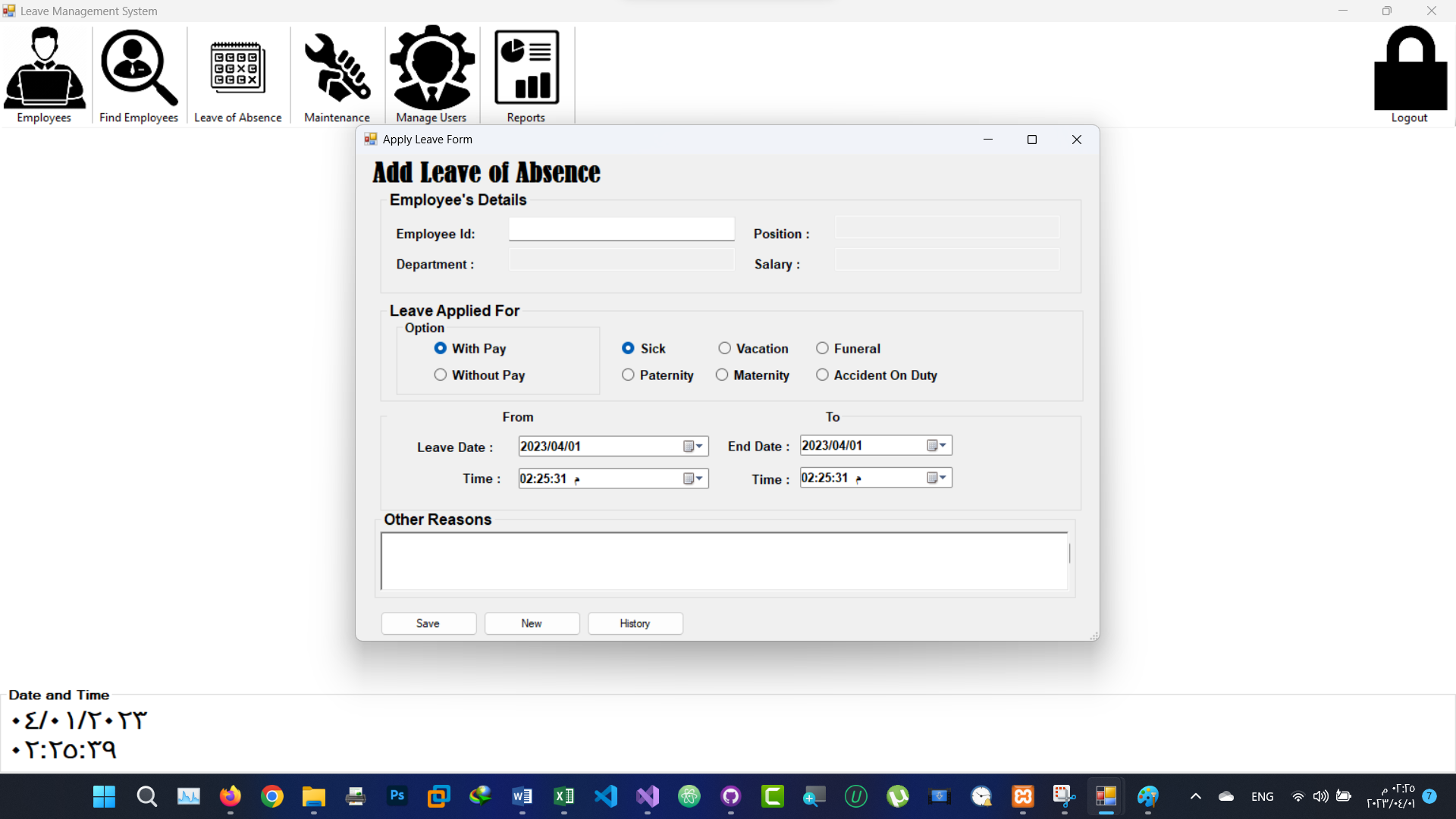Open the Leave Date calendar dropdown
1456x819 pixels.
pyautogui.click(x=697, y=446)
